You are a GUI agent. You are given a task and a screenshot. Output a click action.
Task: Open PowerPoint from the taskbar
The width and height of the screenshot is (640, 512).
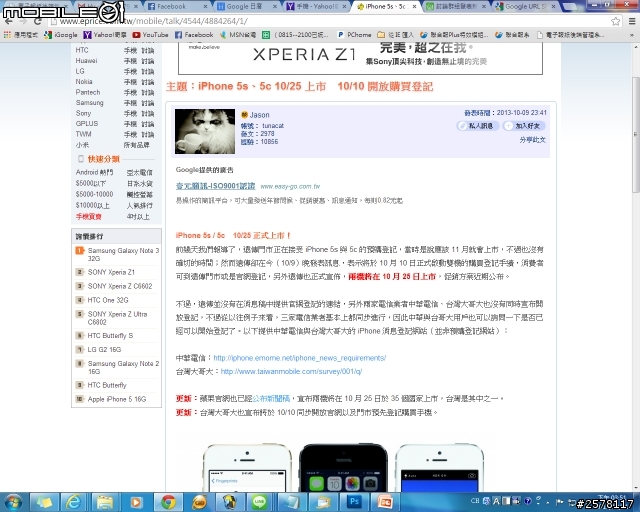coord(384,502)
